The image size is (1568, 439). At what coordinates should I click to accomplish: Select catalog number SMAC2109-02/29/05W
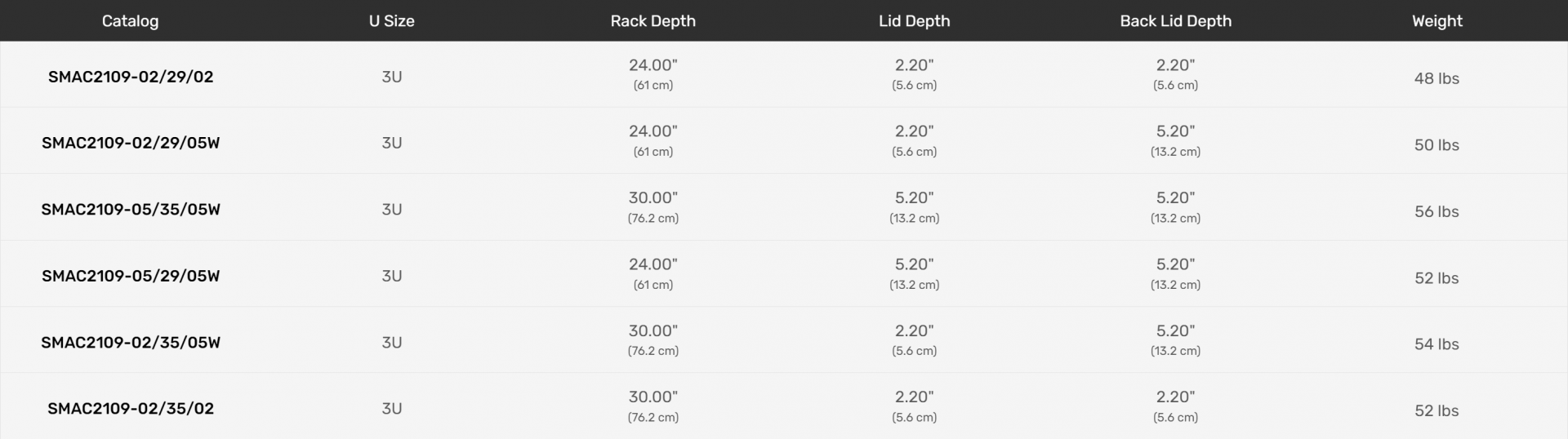(x=131, y=143)
